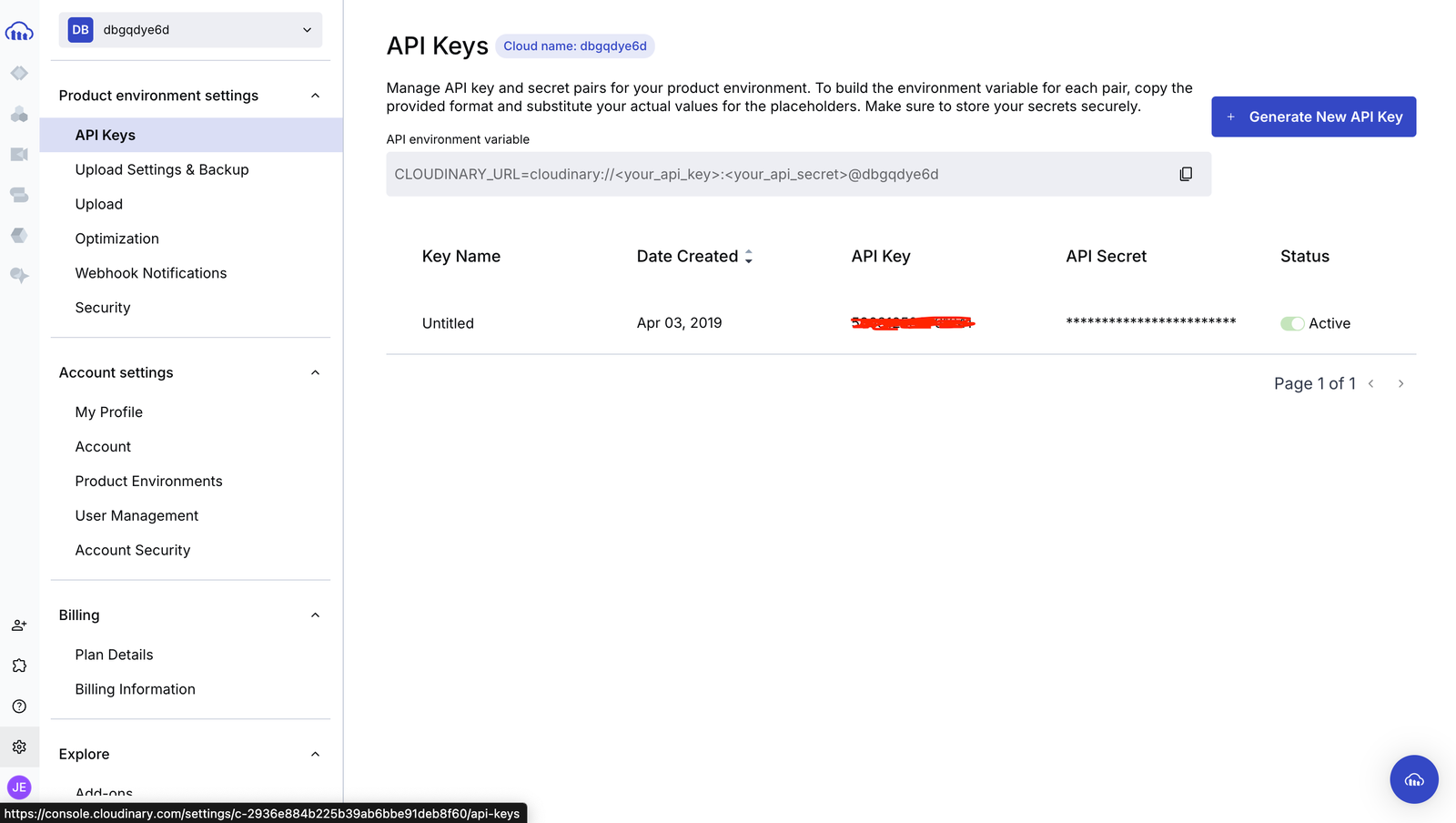
Task: View Plan Details
Action: (x=114, y=655)
